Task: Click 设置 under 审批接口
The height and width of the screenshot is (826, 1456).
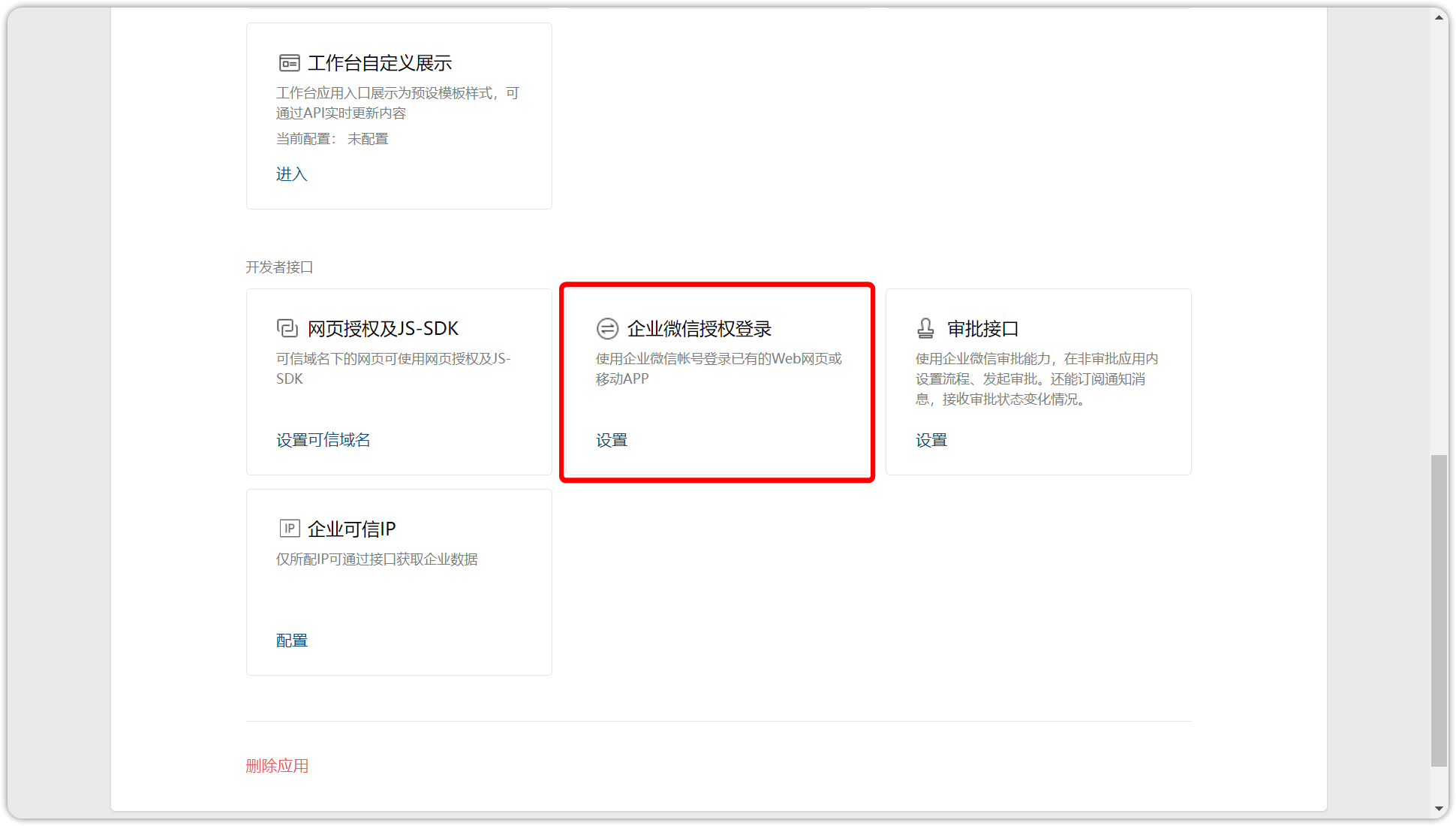Action: click(931, 441)
